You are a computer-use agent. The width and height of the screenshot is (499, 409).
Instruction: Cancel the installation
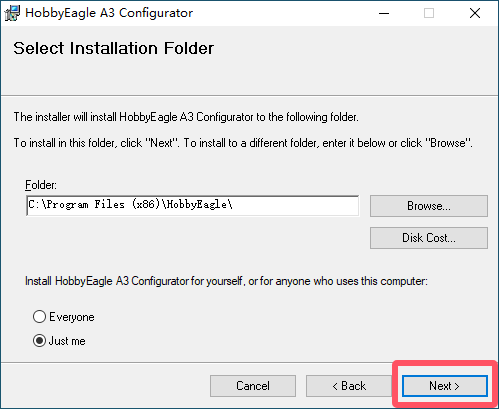pyautogui.click(x=253, y=386)
